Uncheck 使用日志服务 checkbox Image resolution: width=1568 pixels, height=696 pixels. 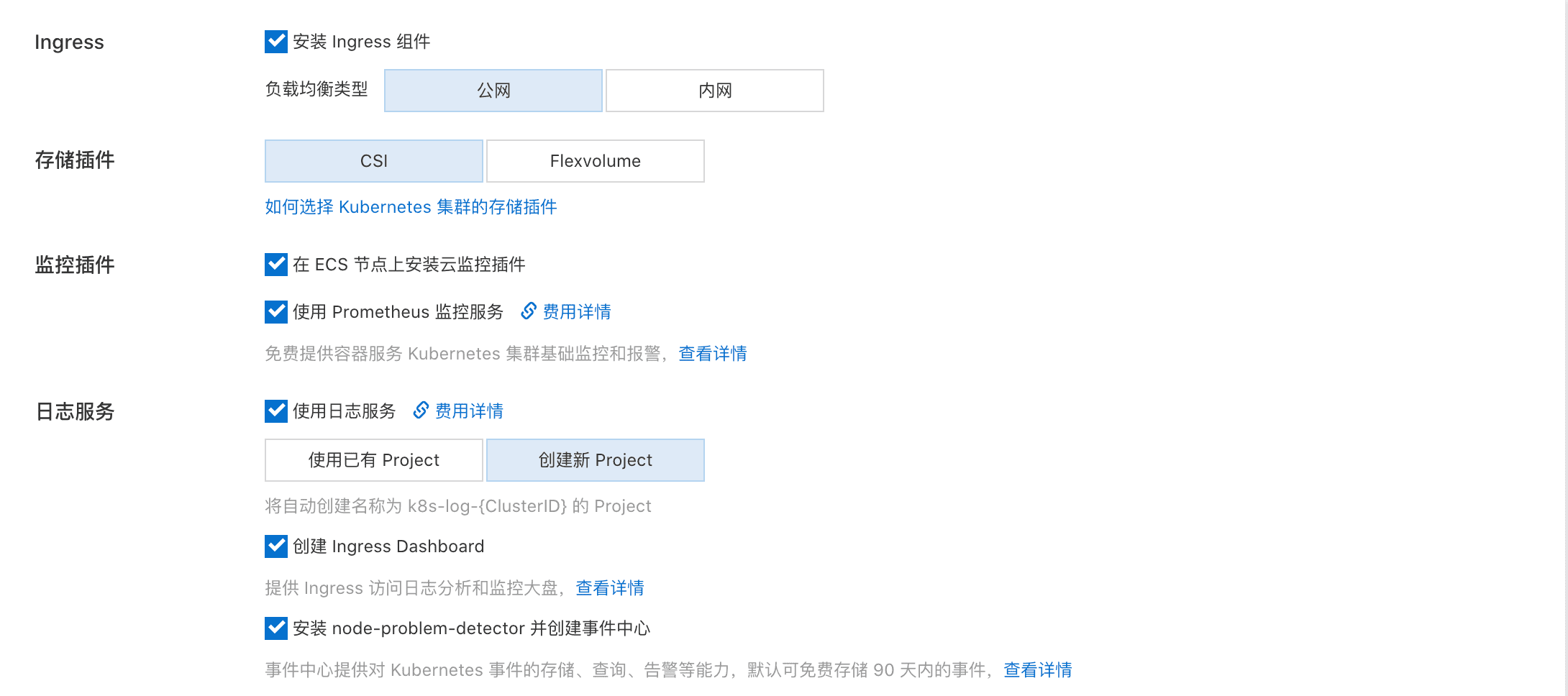[x=276, y=411]
